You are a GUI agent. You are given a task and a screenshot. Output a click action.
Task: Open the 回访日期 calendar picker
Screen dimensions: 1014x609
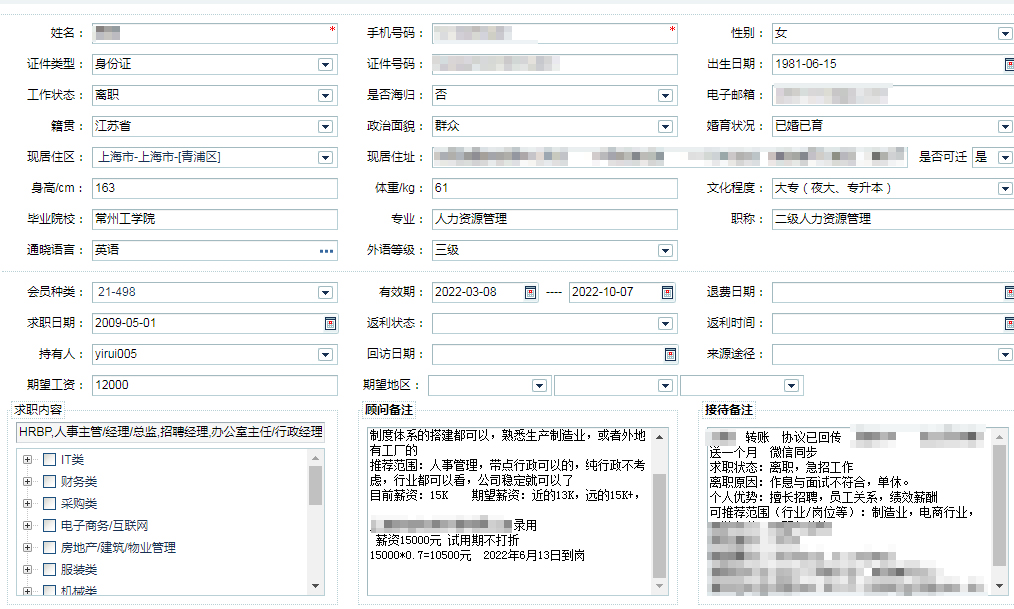click(670, 355)
